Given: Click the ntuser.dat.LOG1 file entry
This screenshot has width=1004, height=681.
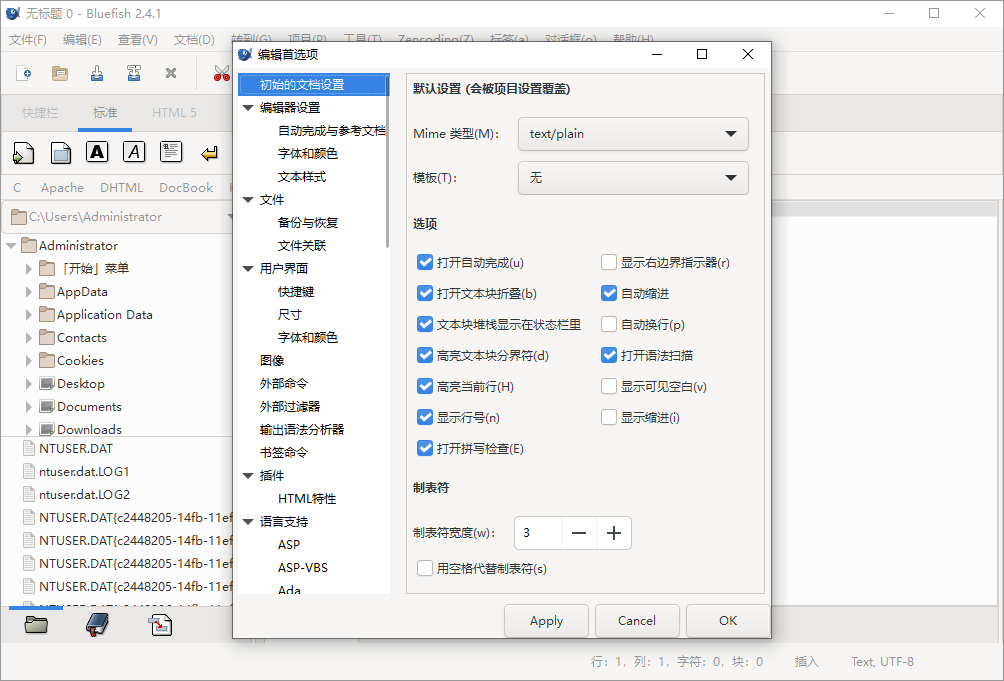Looking at the screenshot, I should pos(84,471).
